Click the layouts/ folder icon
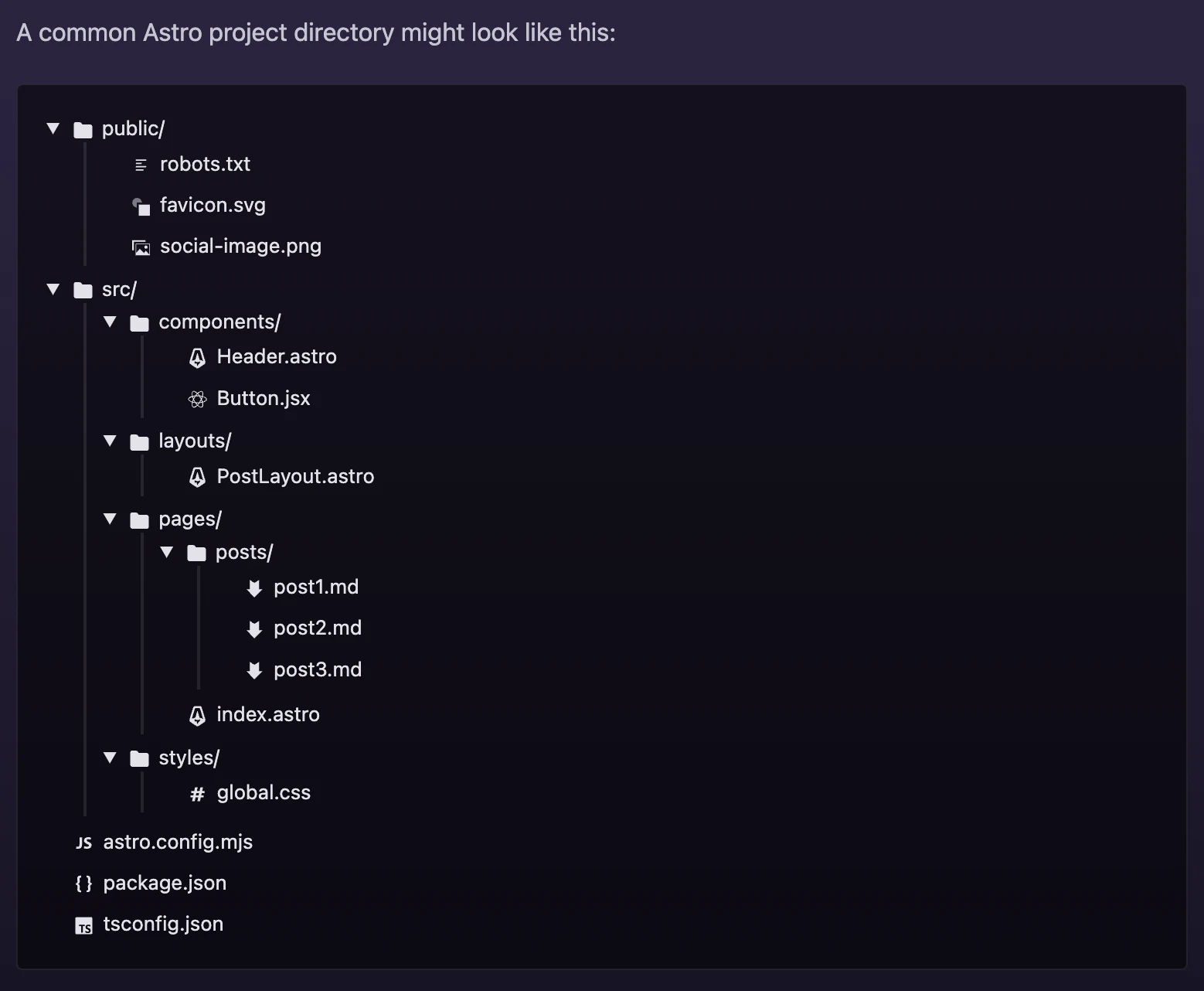The width and height of the screenshot is (1204, 991). tap(140, 442)
